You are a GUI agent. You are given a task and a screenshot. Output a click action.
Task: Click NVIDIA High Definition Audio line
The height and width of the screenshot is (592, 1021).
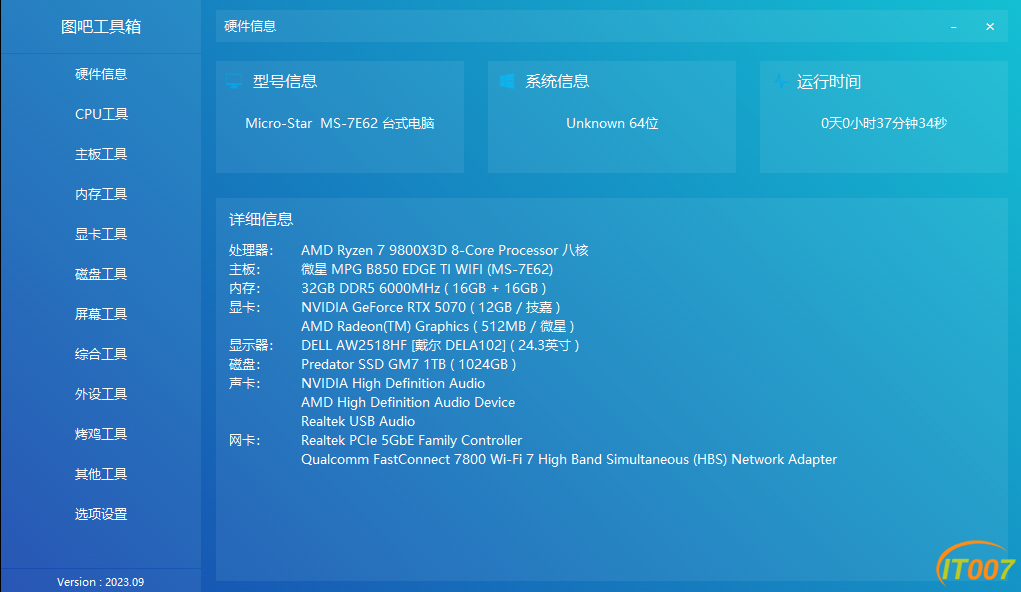tap(393, 383)
